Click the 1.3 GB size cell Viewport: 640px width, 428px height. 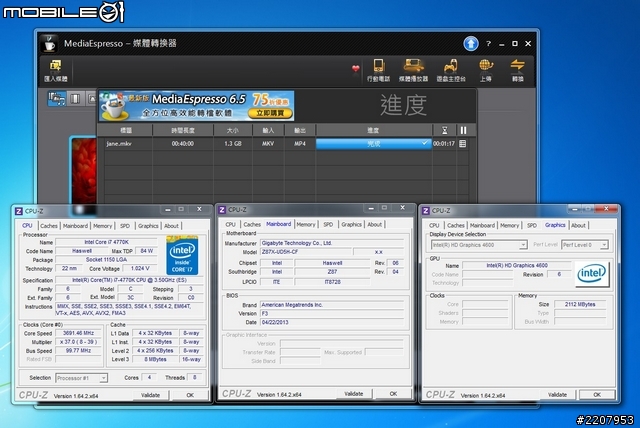(x=233, y=144)
